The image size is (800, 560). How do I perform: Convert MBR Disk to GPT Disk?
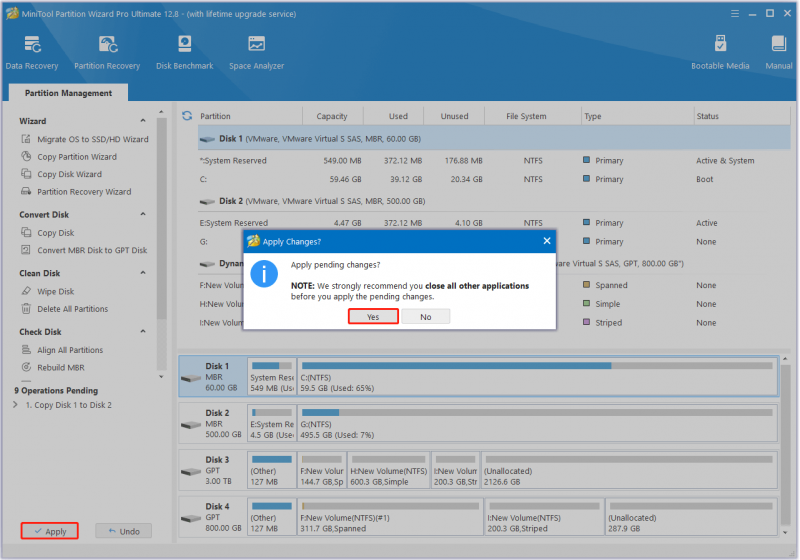point(84,250)
